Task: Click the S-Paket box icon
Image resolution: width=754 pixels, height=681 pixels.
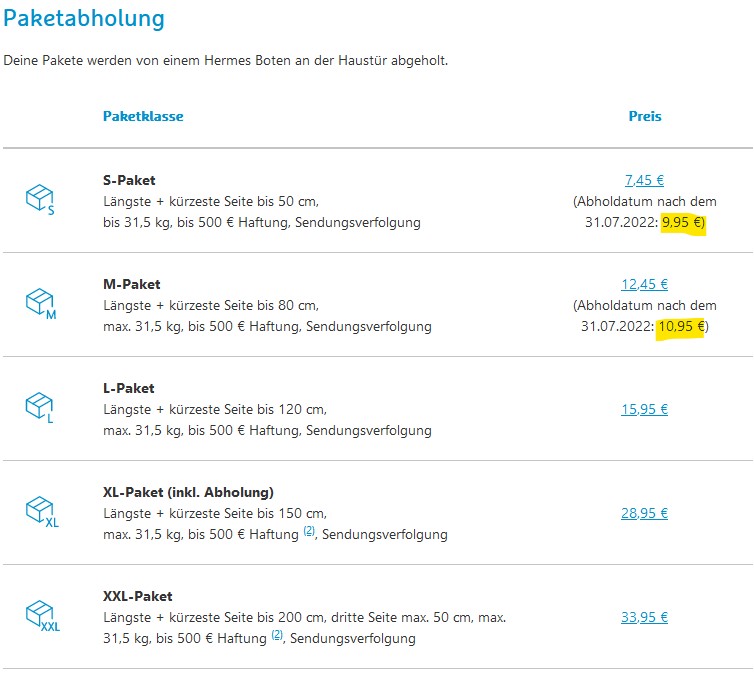Action: 40,199
